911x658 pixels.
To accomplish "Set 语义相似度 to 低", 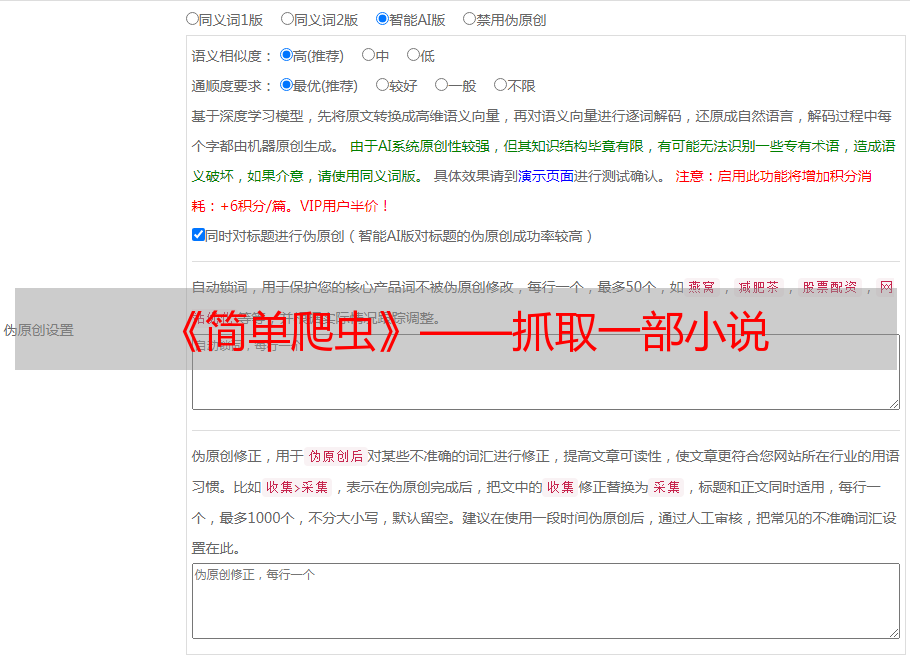I will coord(413,55).
